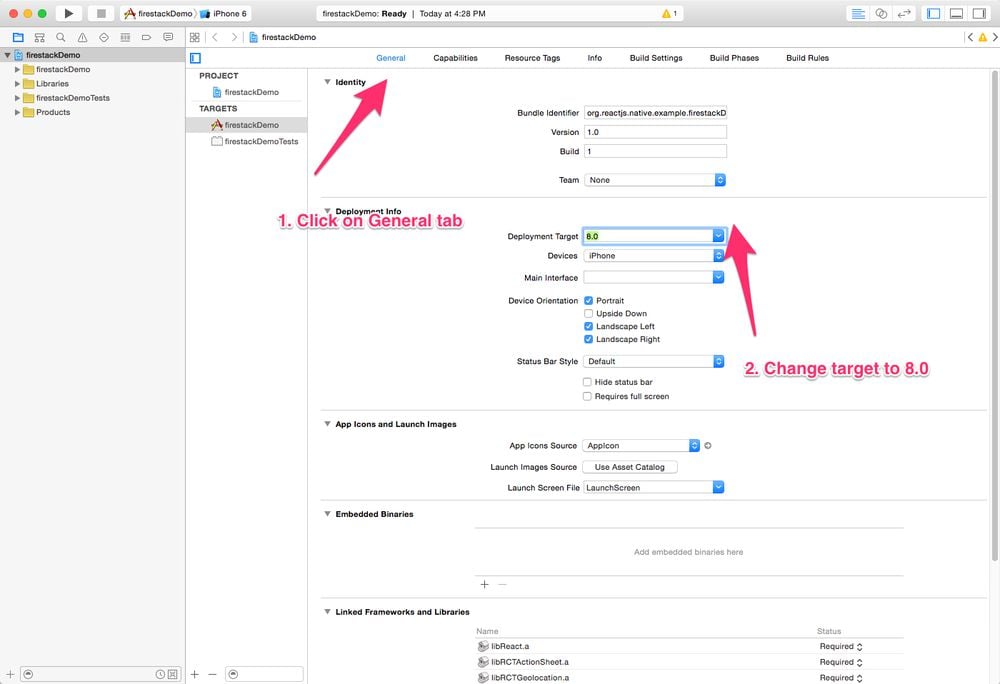The width and height of the screenshot is (1000, 684).
Task: Click the Build number field
Action: coord(655,152)
